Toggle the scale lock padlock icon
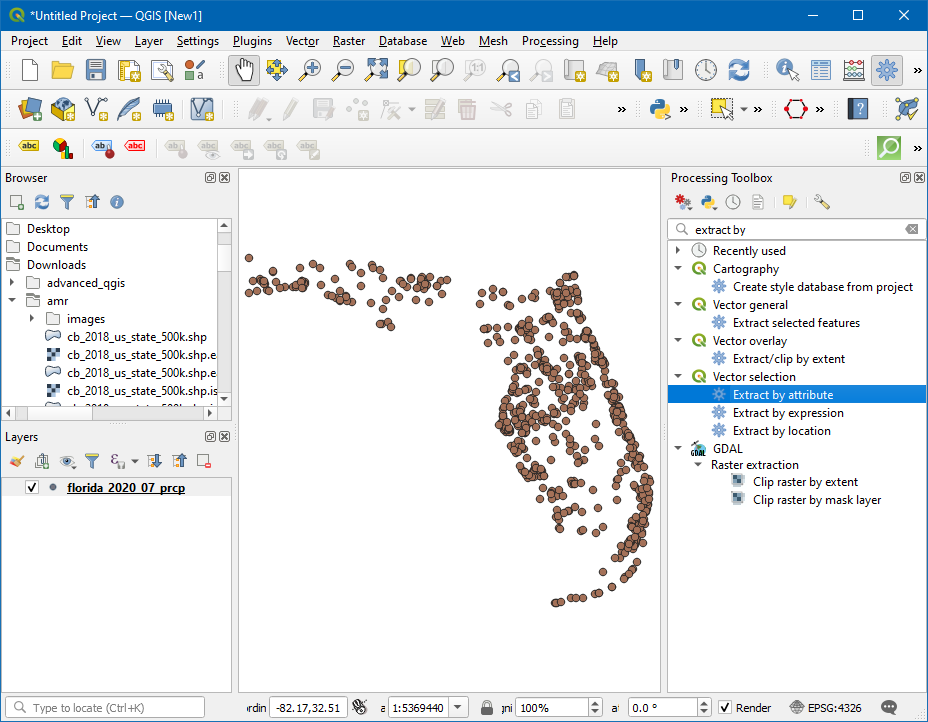928x722 pixels. coord(487,708)
